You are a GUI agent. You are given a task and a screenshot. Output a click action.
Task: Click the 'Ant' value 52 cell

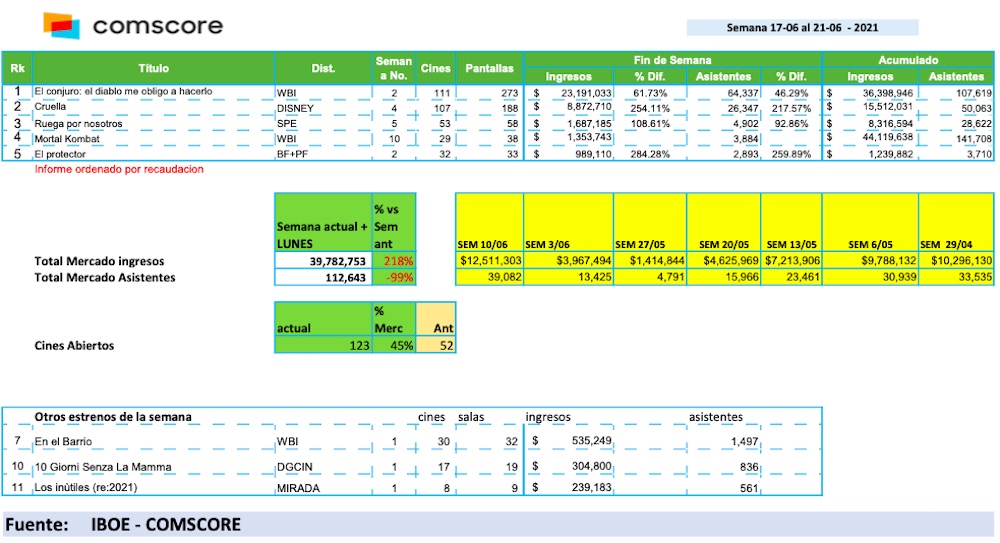(436, 345)
